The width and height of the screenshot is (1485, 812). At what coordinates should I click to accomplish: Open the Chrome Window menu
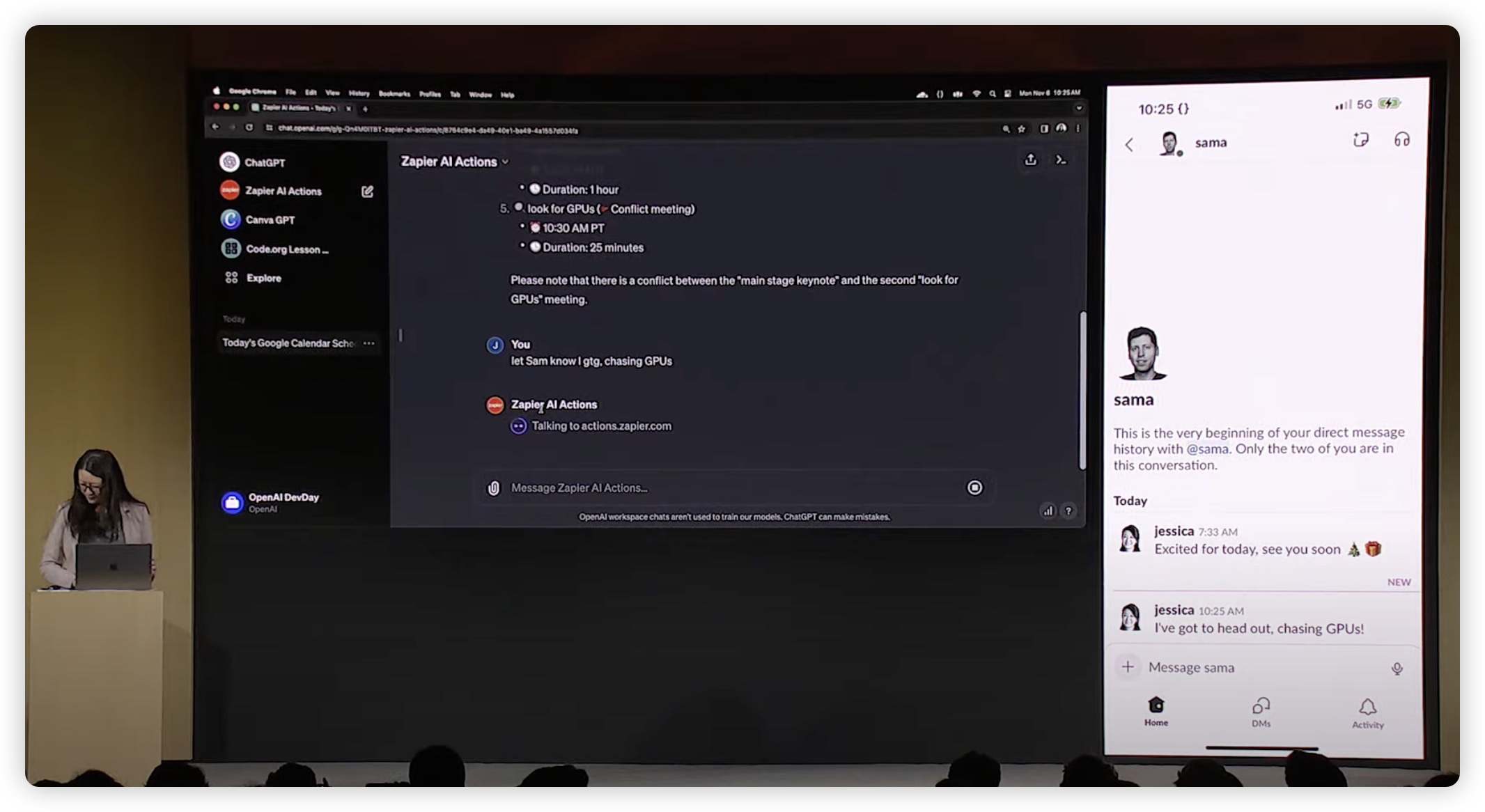(x=480, y=95)
